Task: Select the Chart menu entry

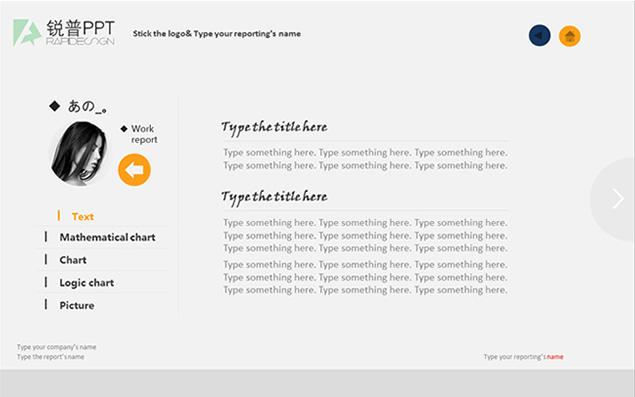Action: [x=73, y=260]
